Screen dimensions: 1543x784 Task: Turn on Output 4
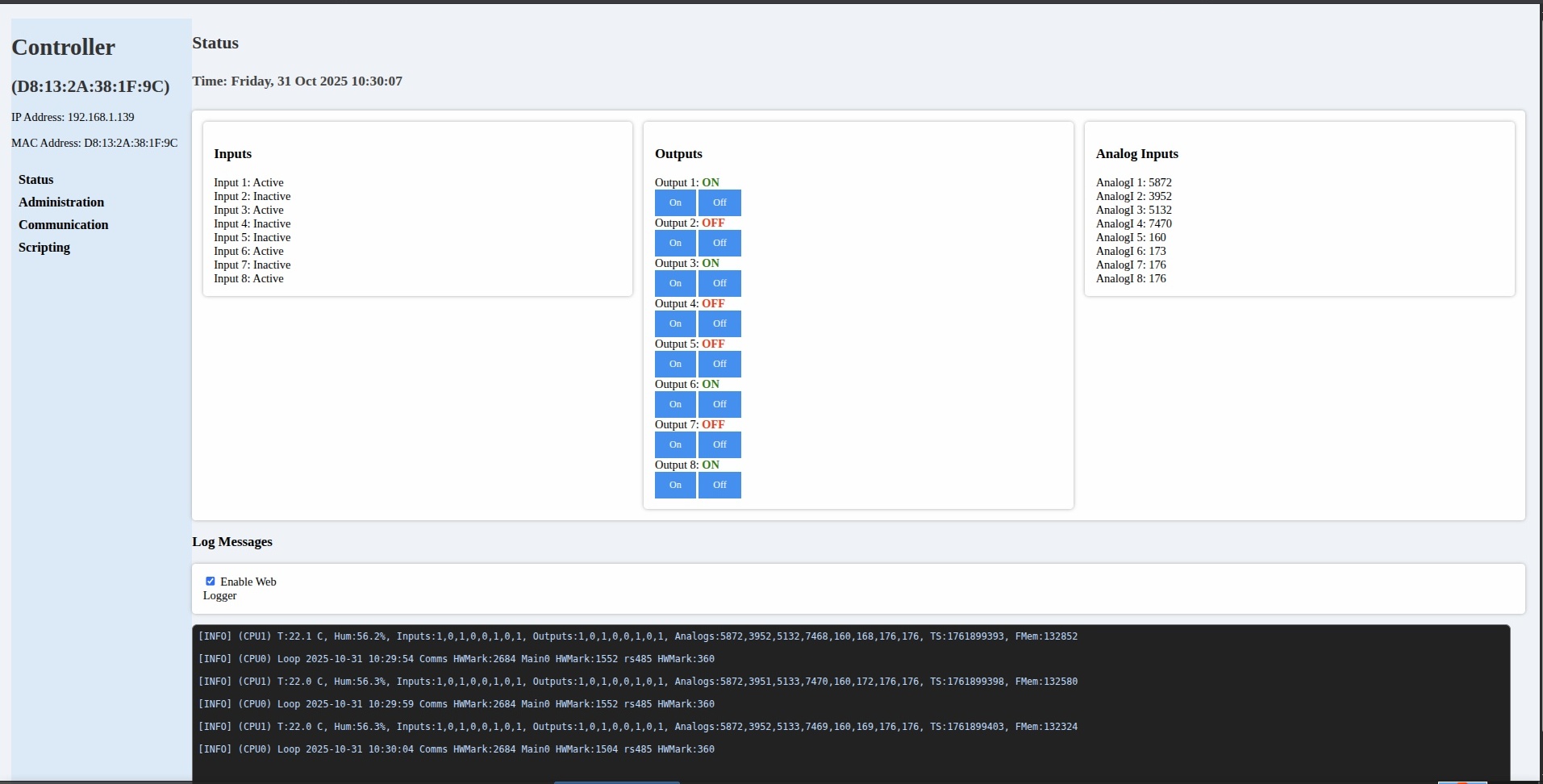click(x=675, y=323)
